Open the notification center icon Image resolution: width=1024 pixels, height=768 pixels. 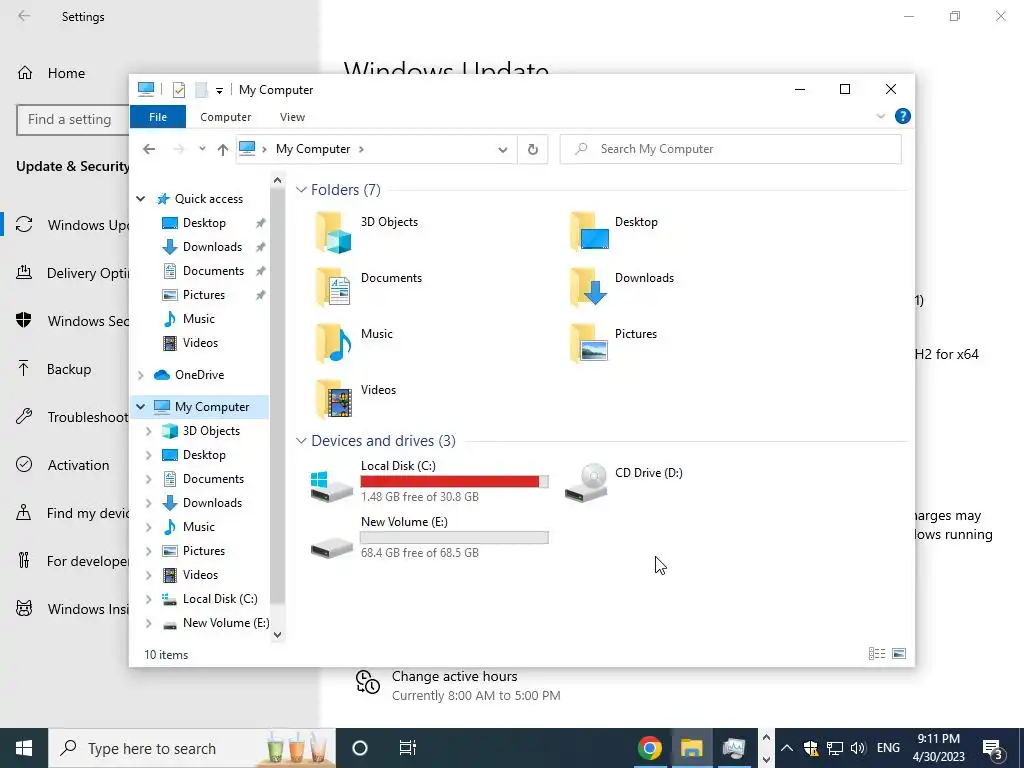pos(994,748)
